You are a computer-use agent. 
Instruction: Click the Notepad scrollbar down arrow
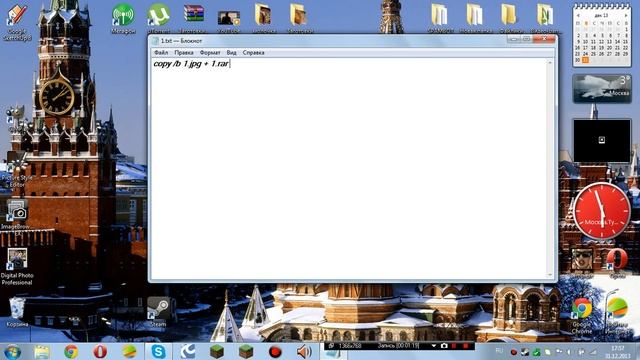(x=550, y=275)
